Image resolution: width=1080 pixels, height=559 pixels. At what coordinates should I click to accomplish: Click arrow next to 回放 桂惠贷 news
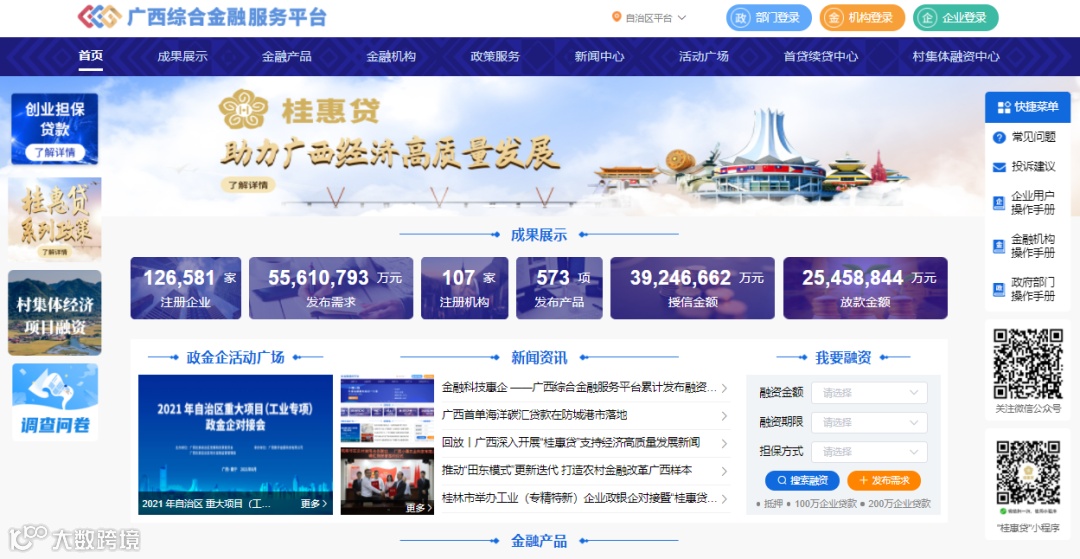click(x=724, y=443)
